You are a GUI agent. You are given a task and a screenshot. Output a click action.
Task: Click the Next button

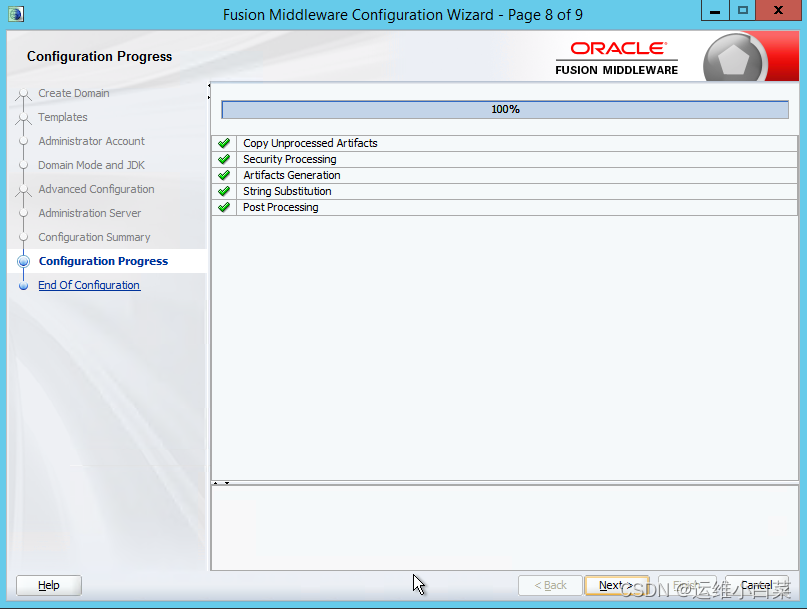pos(616,585)
